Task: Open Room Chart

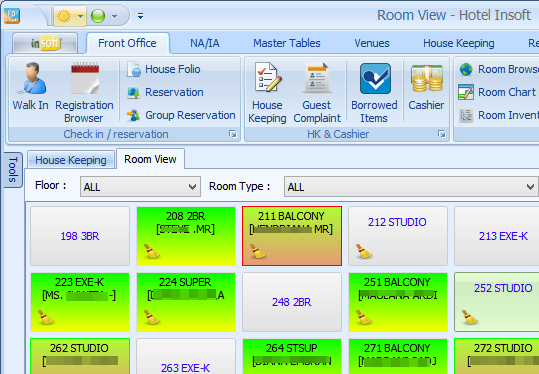Action: point(497,92)
